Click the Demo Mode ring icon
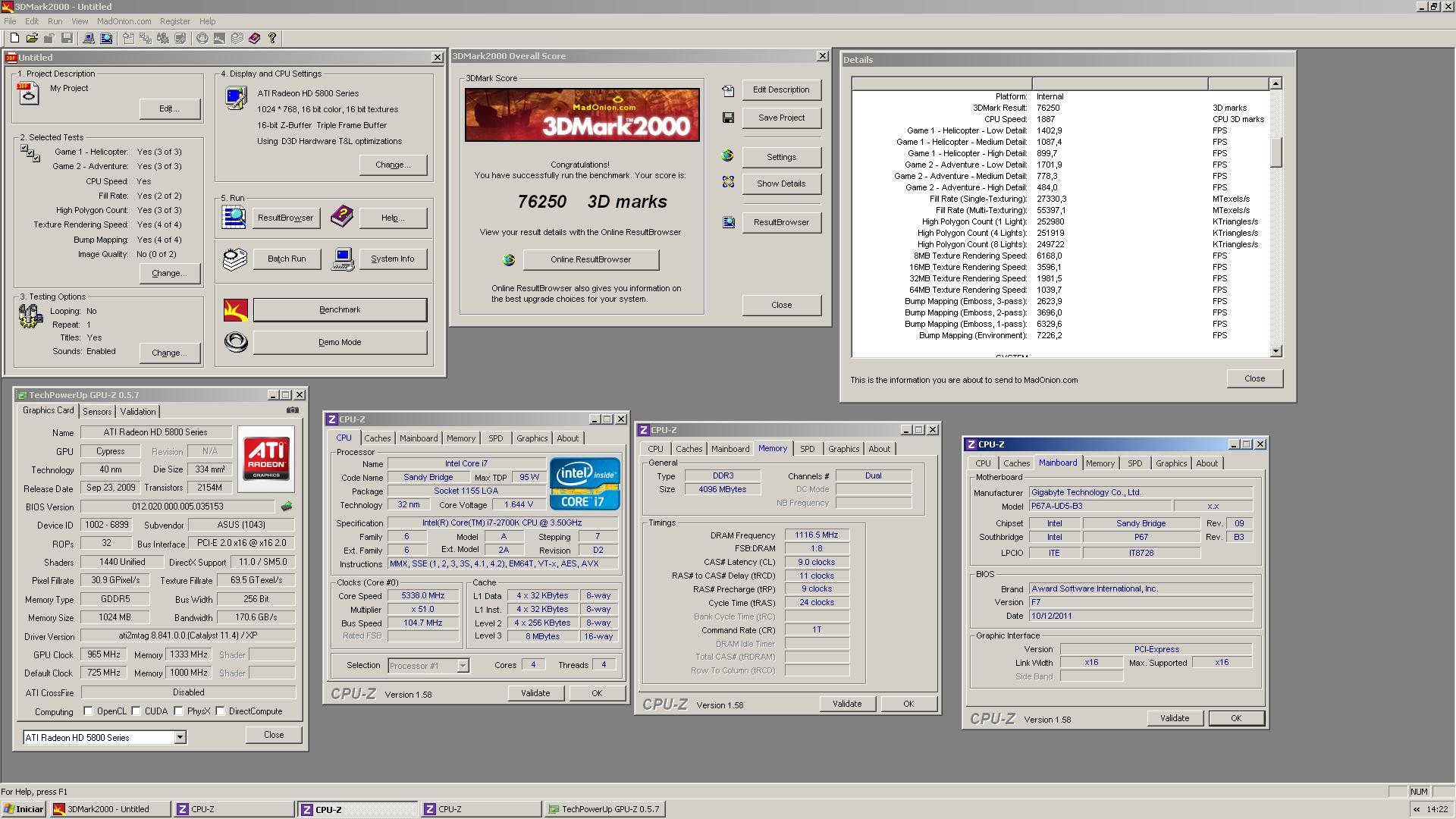The image size is (1456, 819). [x=236, y=342]
